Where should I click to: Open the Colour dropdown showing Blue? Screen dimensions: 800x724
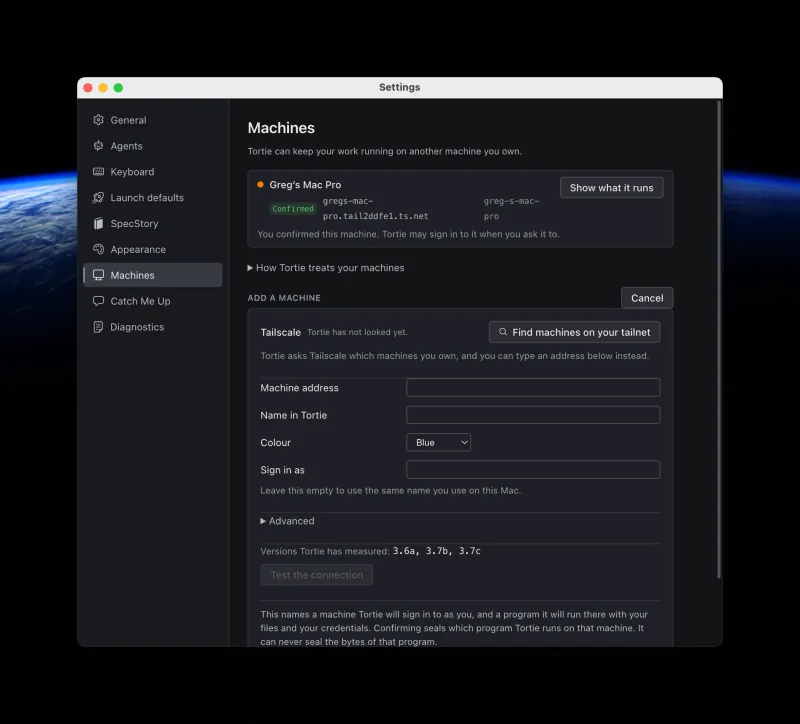click(438, 442)
